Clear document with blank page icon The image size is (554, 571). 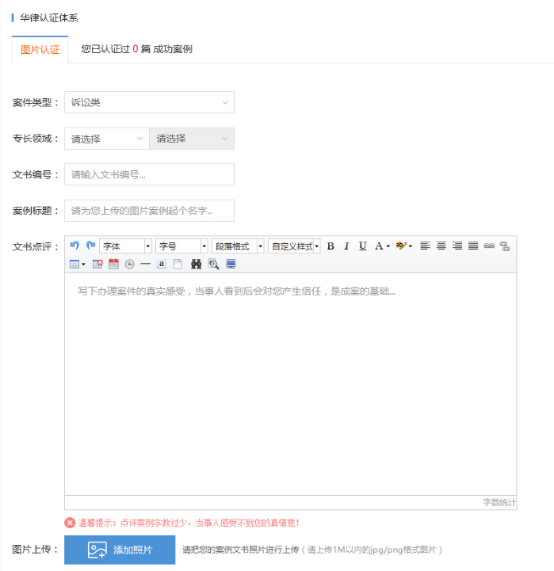[x=177, y=264]
